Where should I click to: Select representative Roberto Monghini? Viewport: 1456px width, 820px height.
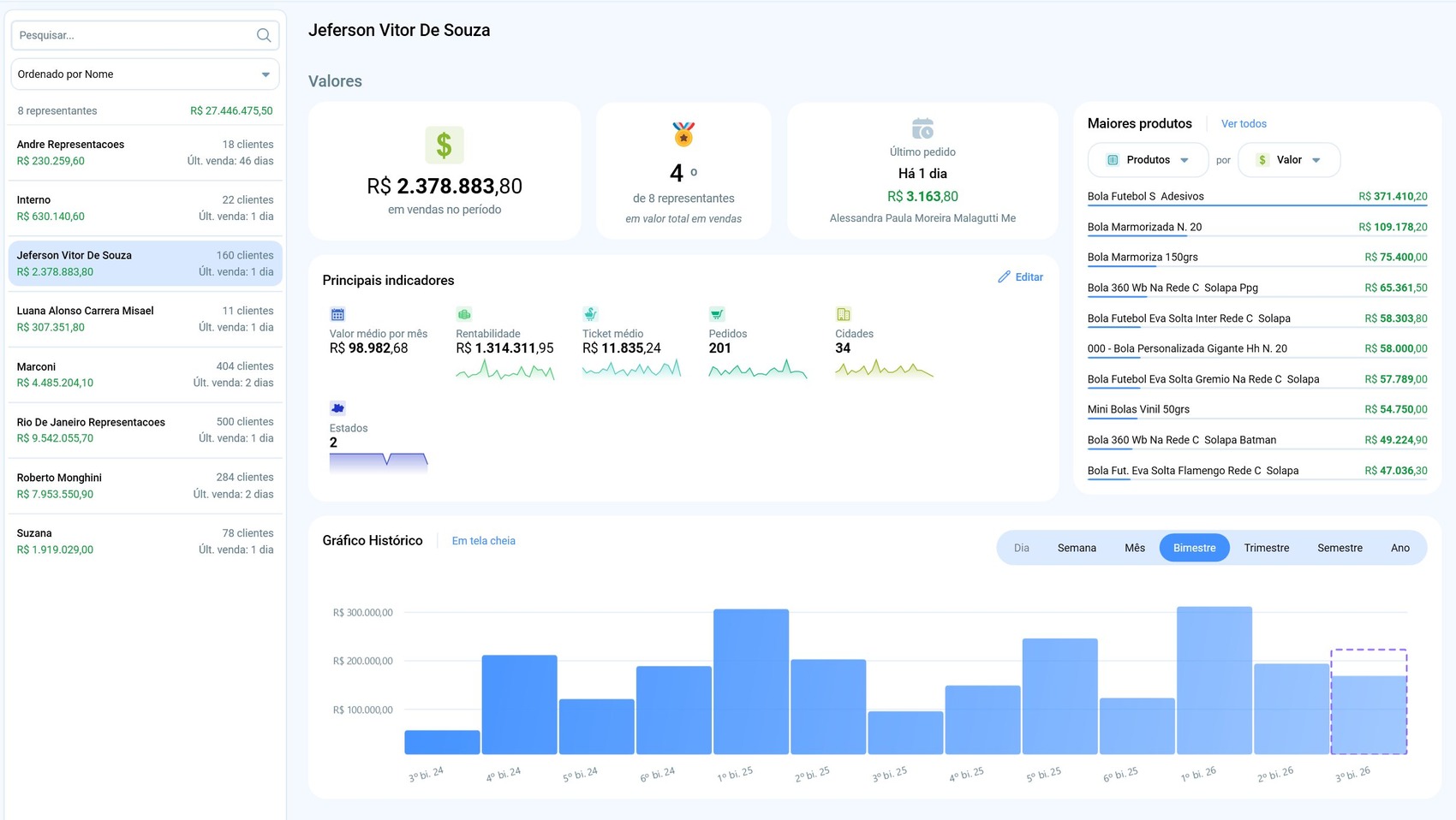pyautogui.click(x=145, y=485)
